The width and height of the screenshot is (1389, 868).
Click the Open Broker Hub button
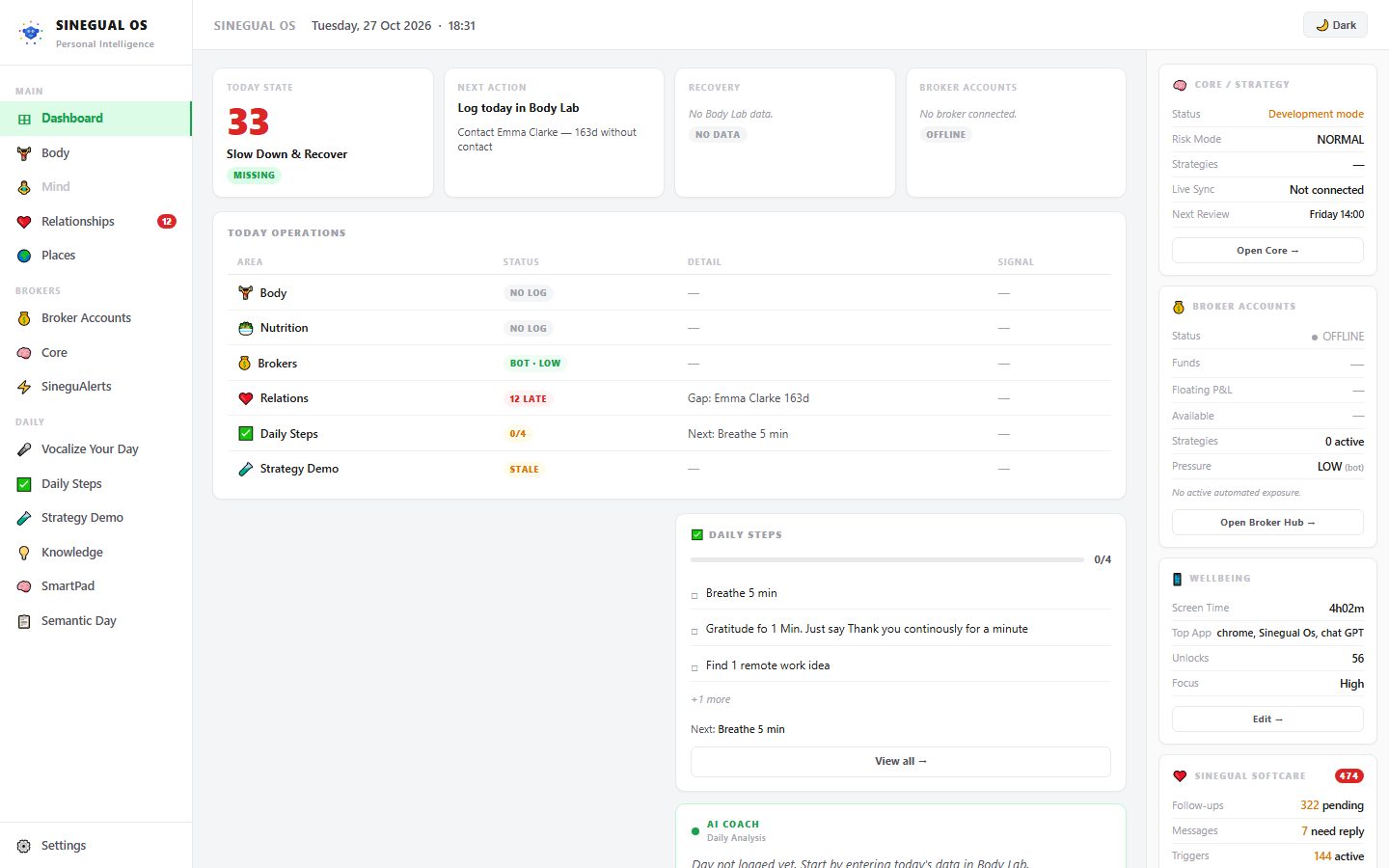pos(1267,523)
